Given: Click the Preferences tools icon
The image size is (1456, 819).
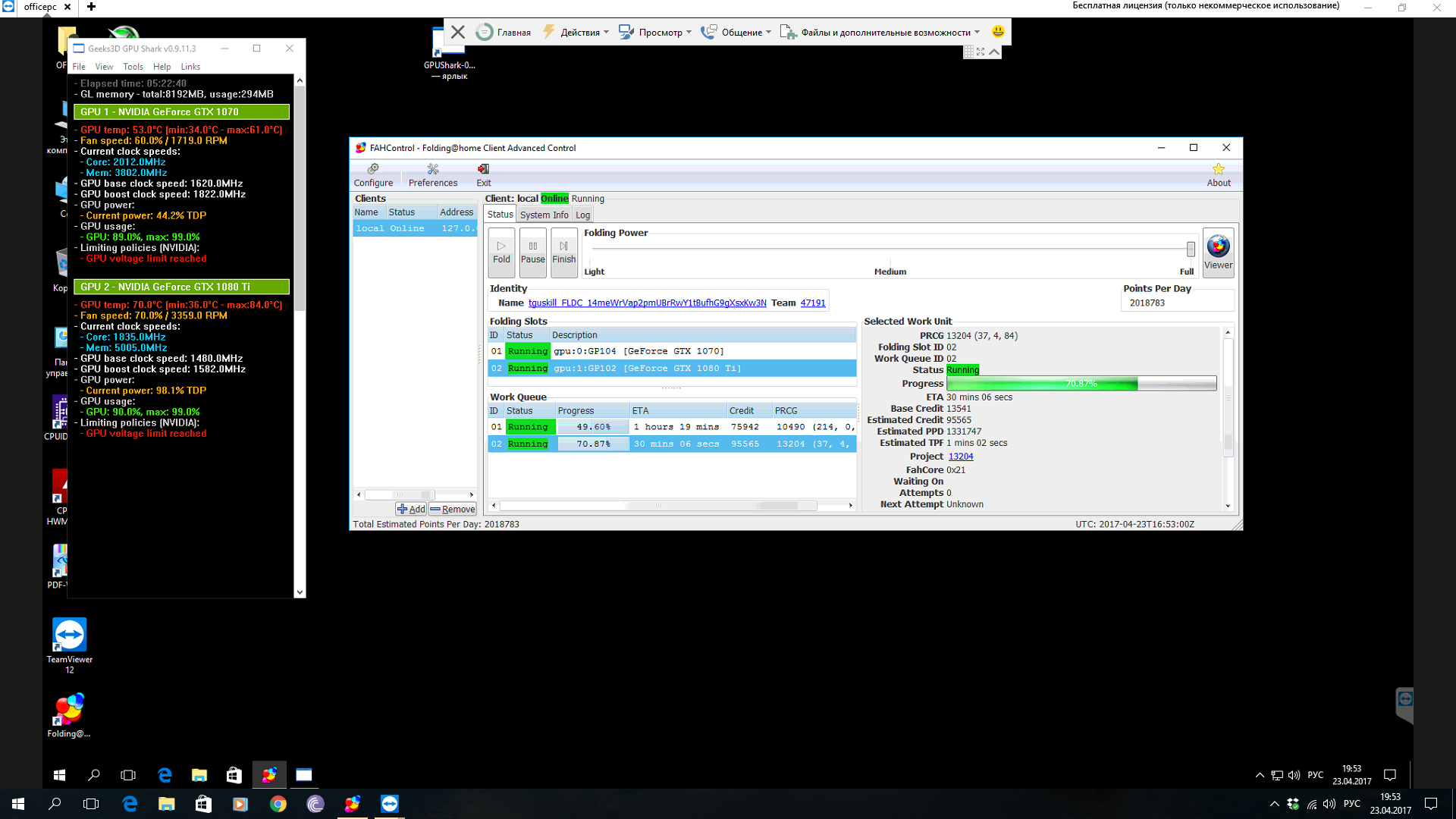Looking at the screenshot, I should point(433,169).
